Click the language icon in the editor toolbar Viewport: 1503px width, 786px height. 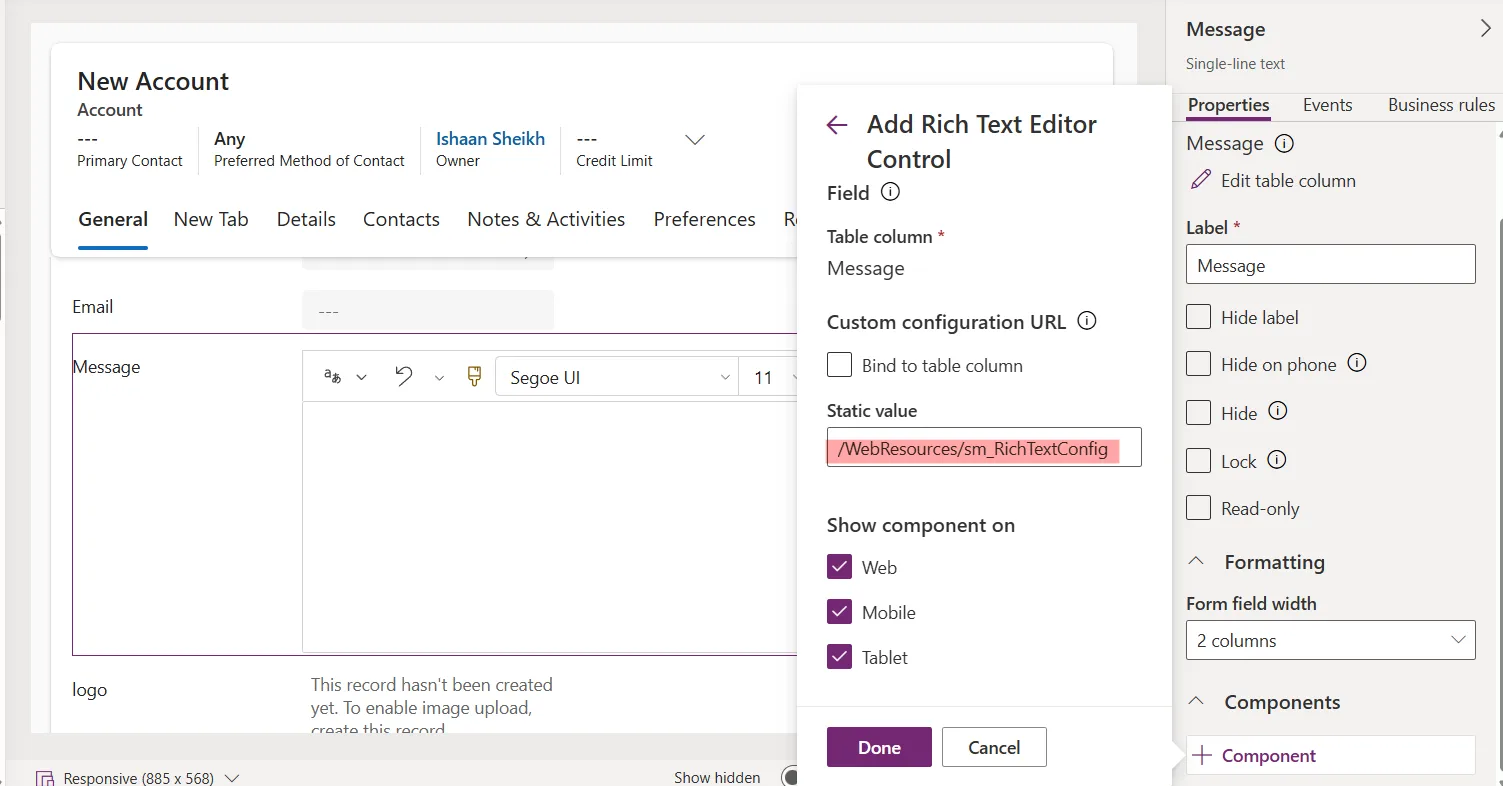(333, 377)
